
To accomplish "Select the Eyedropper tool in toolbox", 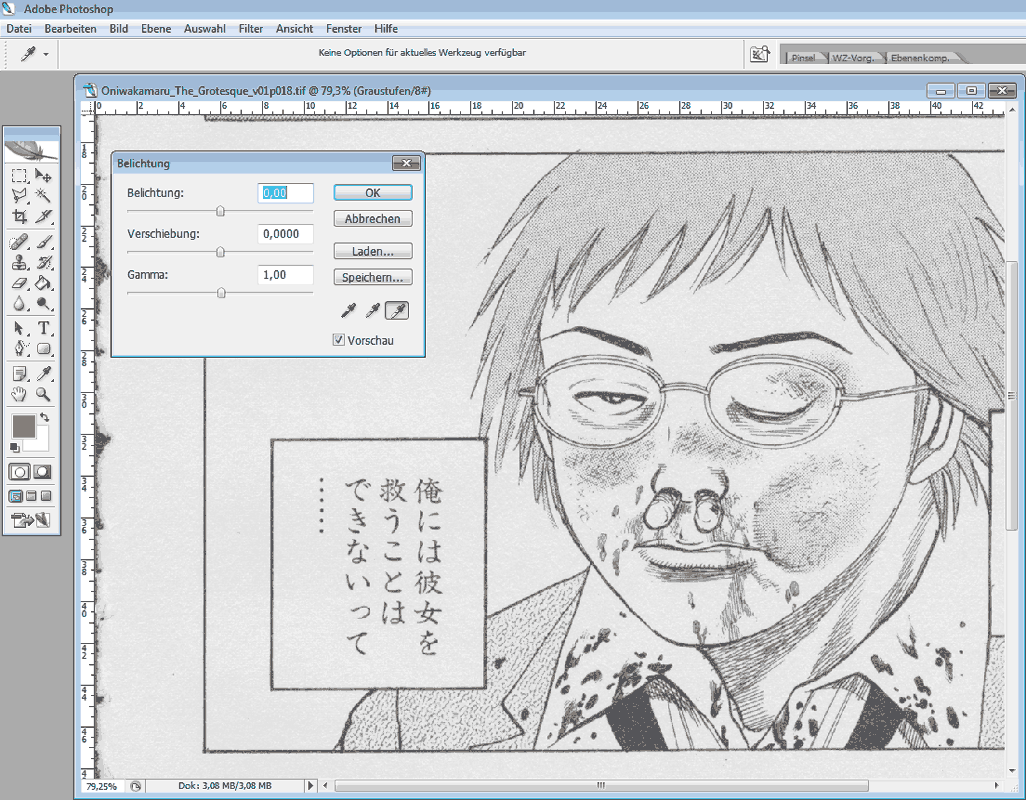I will (43, 374).
